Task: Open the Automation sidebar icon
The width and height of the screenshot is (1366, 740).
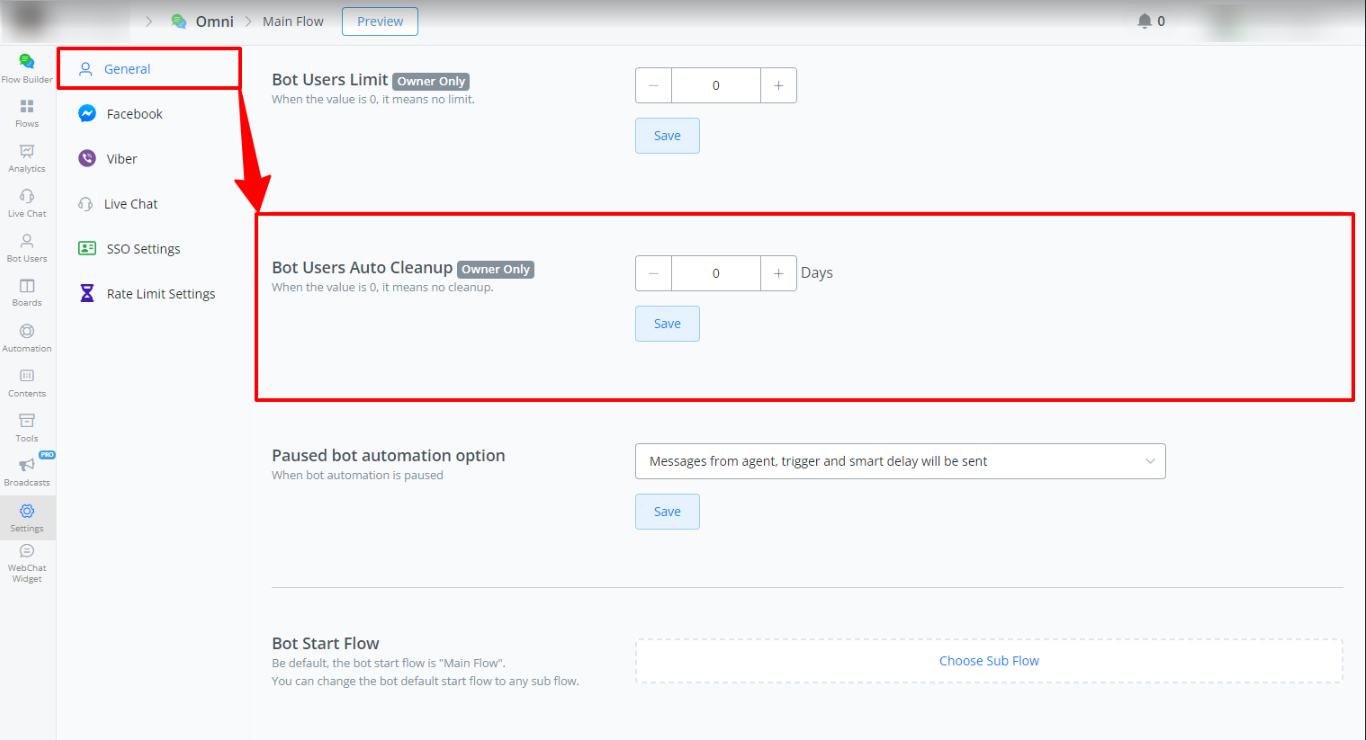Action: (27, 337)
